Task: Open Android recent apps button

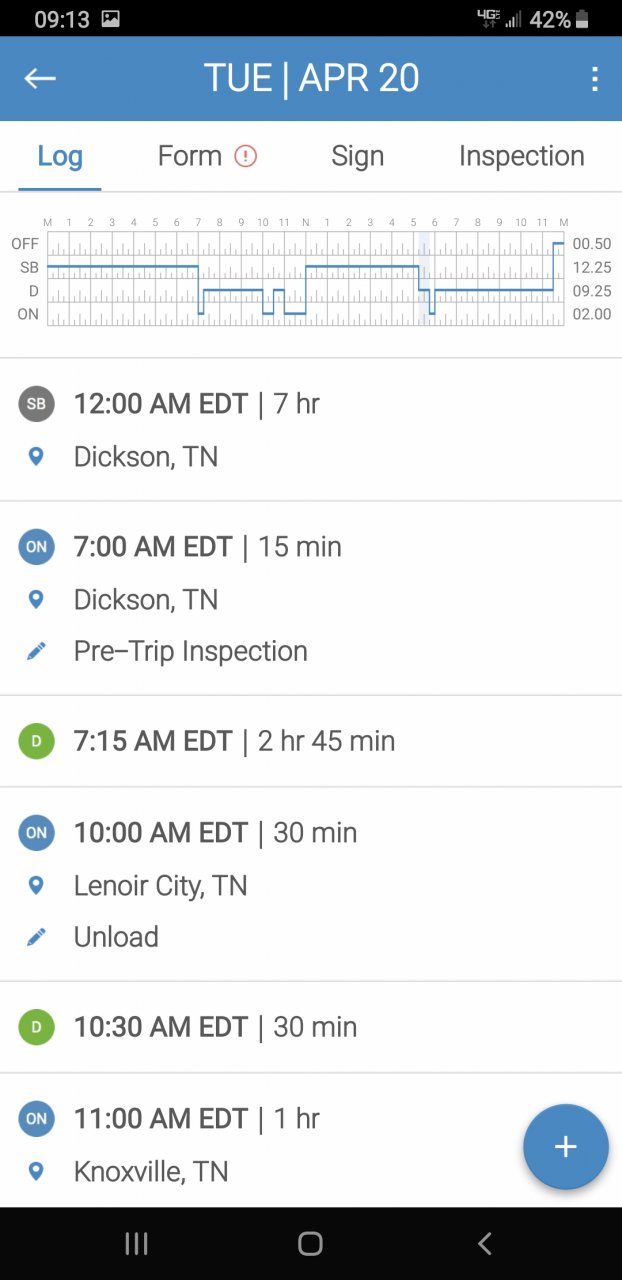Action: [x=136, y=1243]
